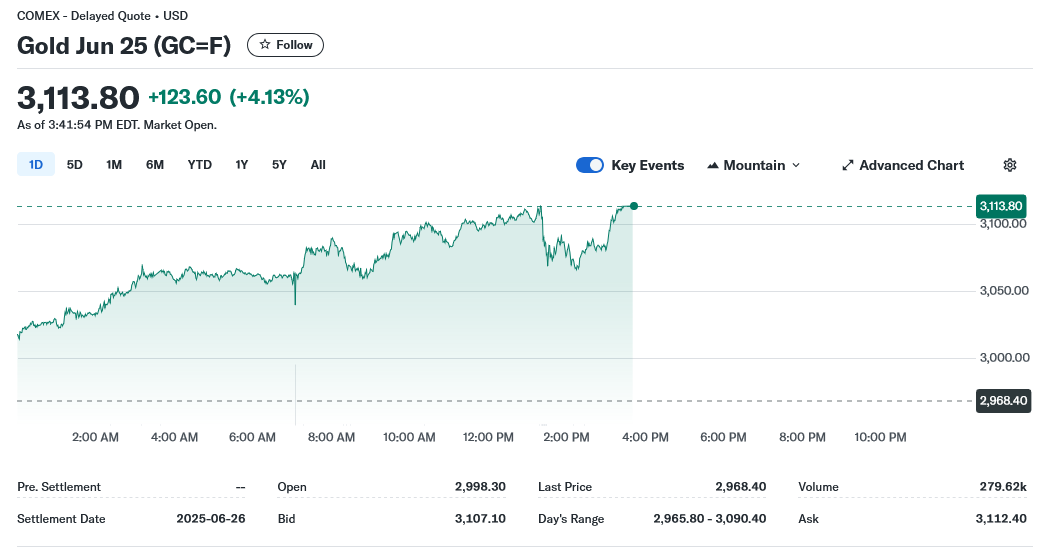Choose the YTD range tab

tap(200, 164)
